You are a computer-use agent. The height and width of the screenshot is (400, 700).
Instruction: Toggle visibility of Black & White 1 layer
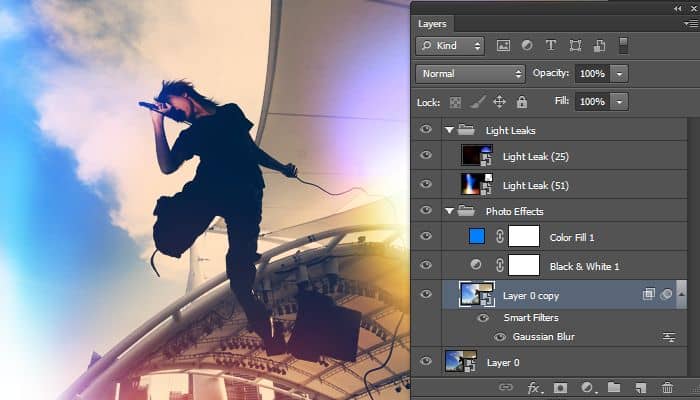tap(427, 265)
